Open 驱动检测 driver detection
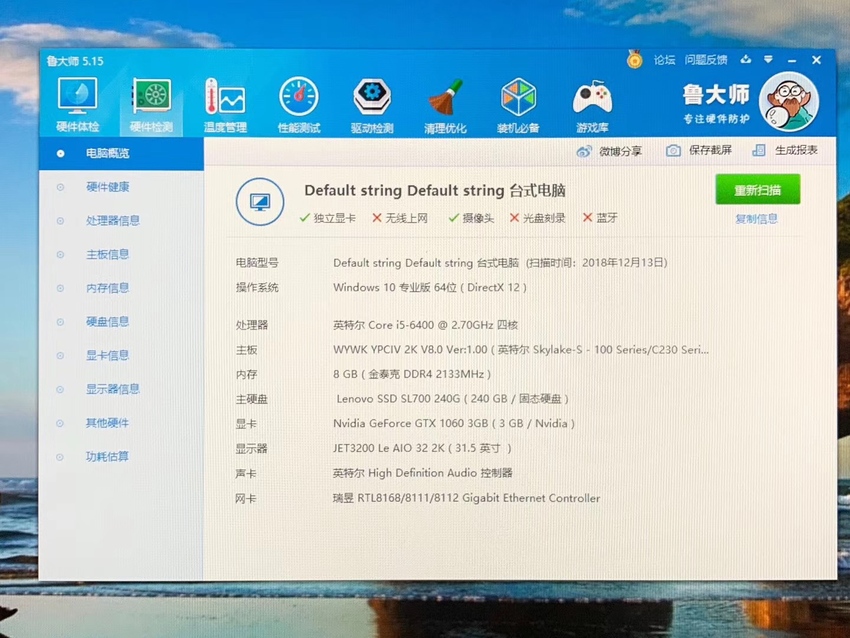The height and width of the screenshot is (638, 850). point(372,105)
